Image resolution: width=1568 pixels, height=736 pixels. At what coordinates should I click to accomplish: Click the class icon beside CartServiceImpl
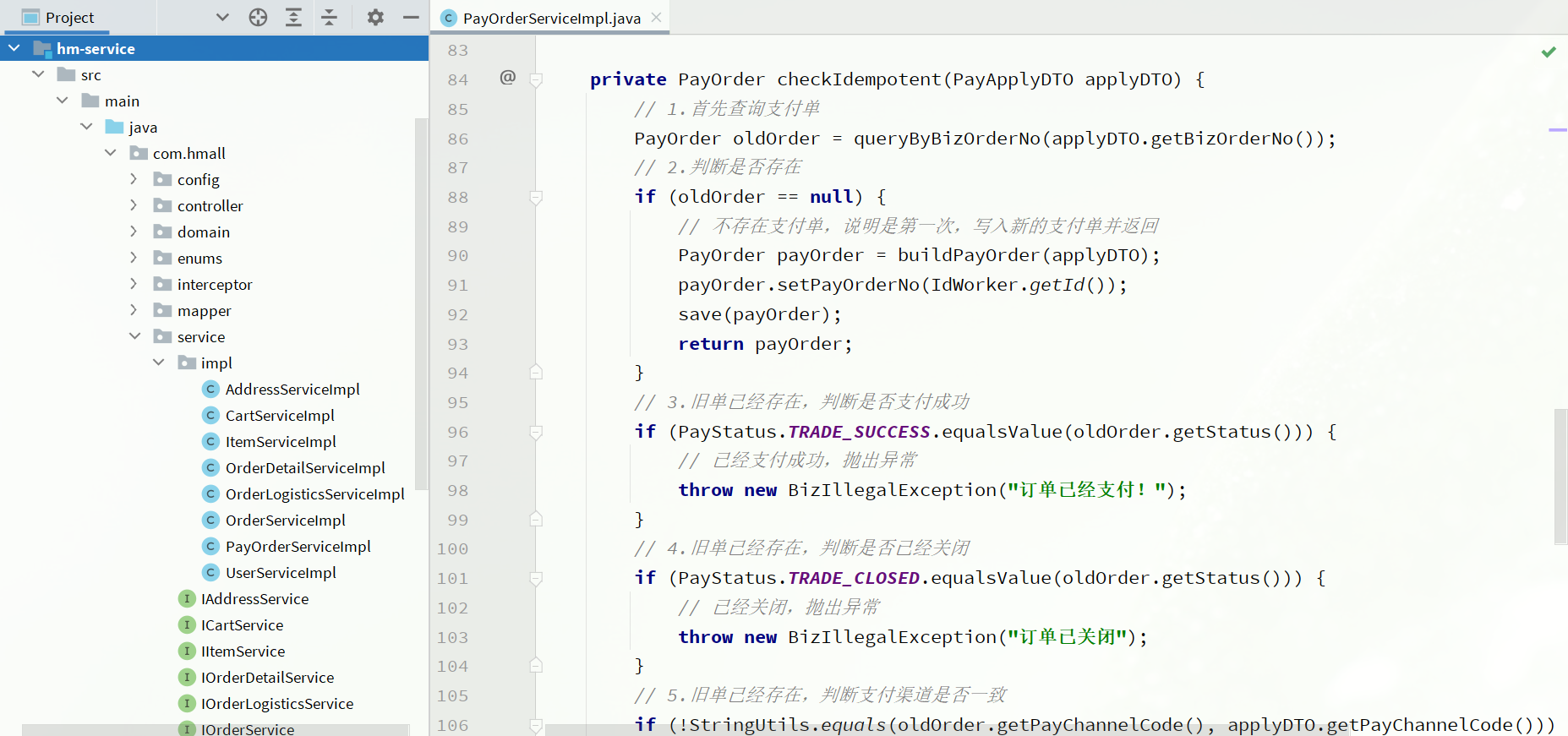(x=211, y=416)
